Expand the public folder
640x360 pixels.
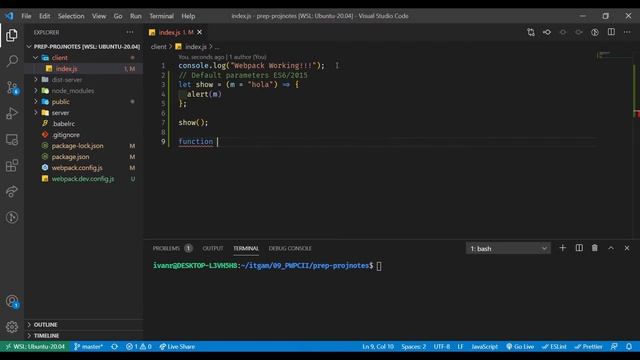coord(83,102)
